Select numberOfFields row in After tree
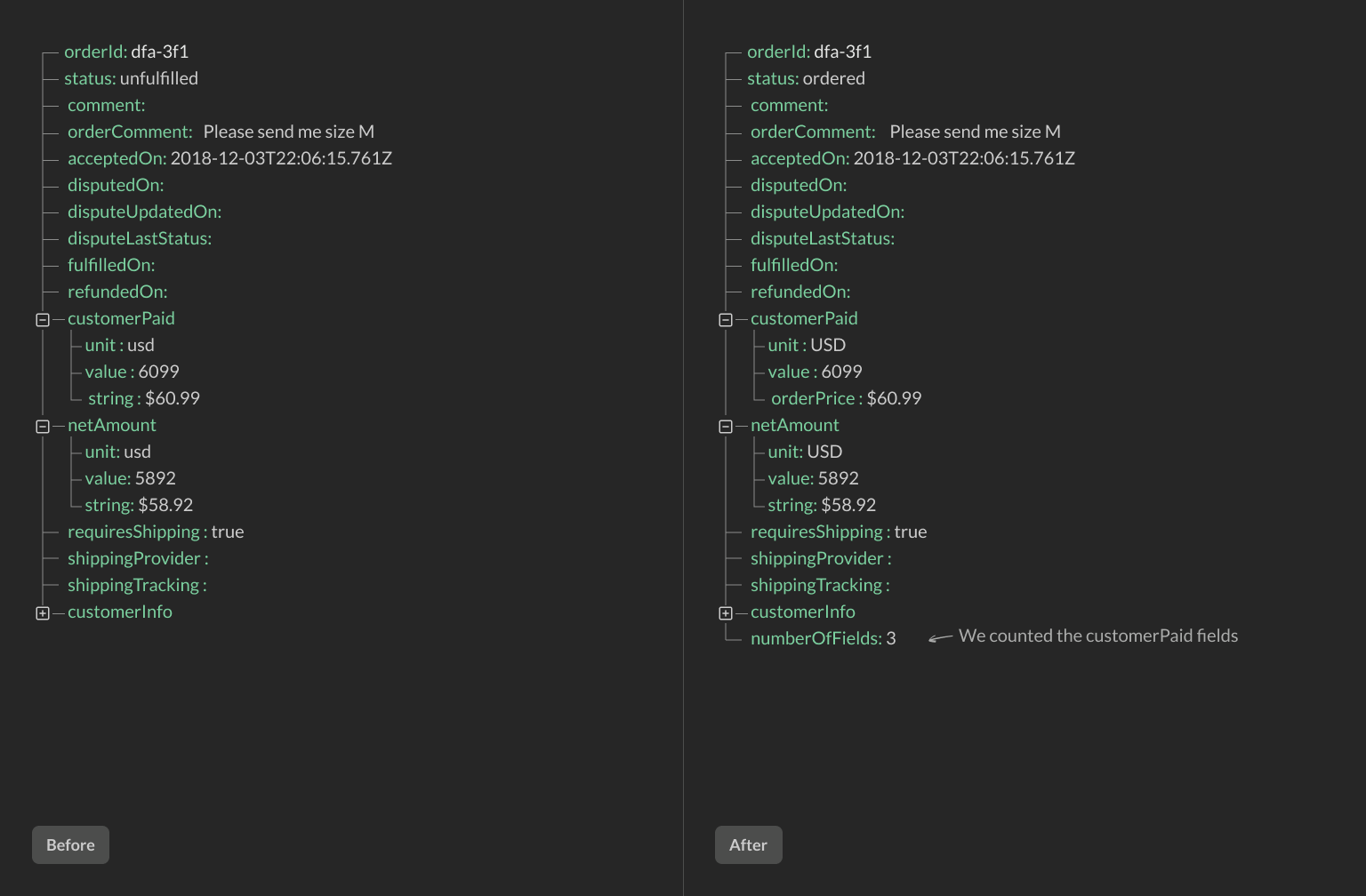Image resolution: width=1366 pixels, height=896 pixels. (823, 638)
